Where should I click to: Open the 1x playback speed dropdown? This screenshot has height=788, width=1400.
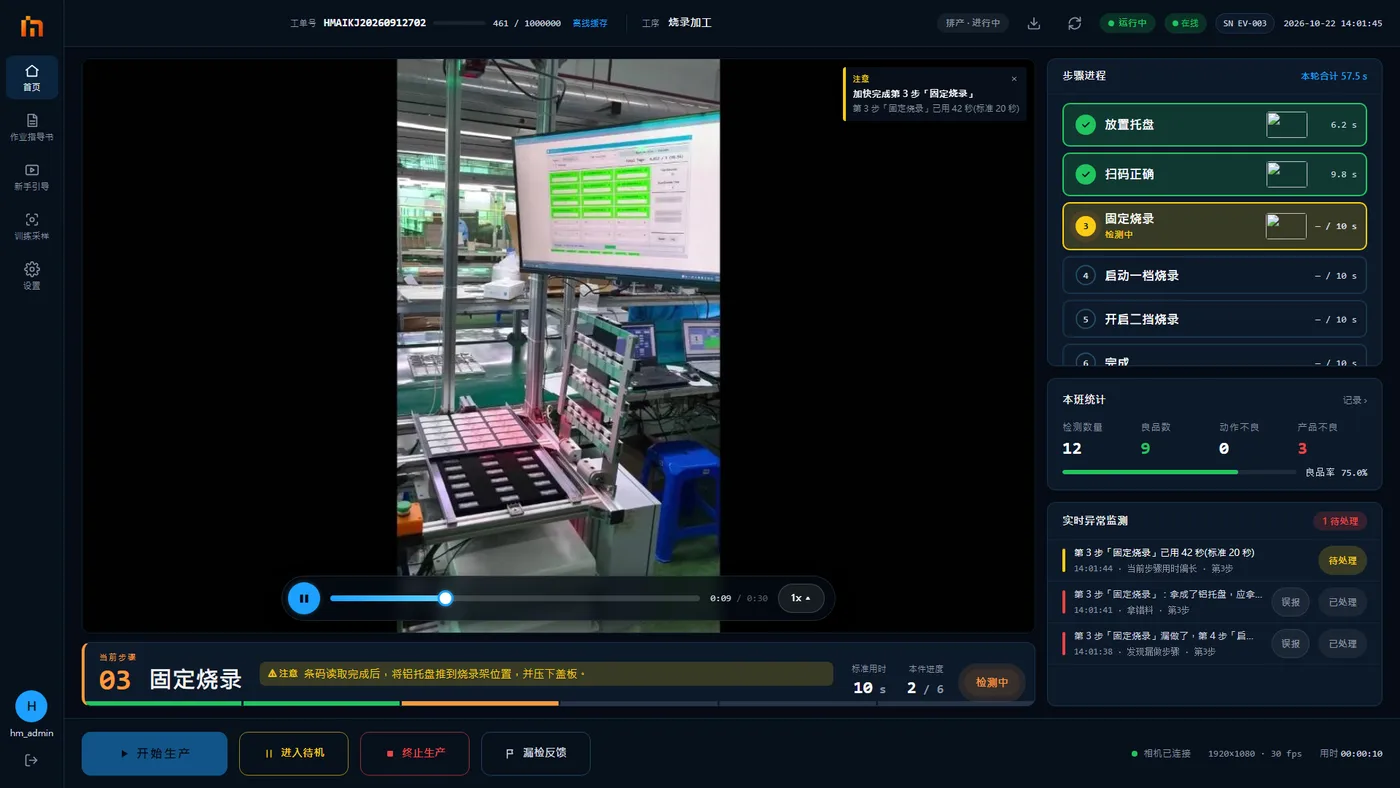(x=801, y=598)
